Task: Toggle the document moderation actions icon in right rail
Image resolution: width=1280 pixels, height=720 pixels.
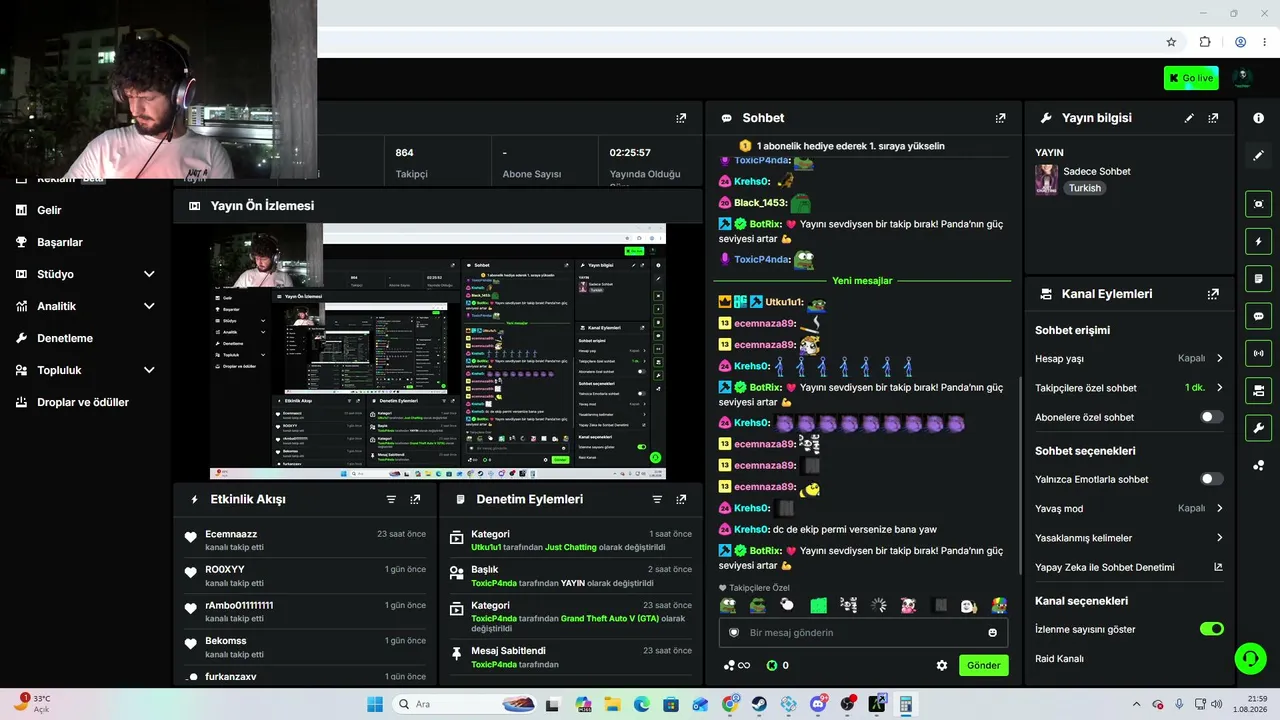Action: (x=1258, y=278)
